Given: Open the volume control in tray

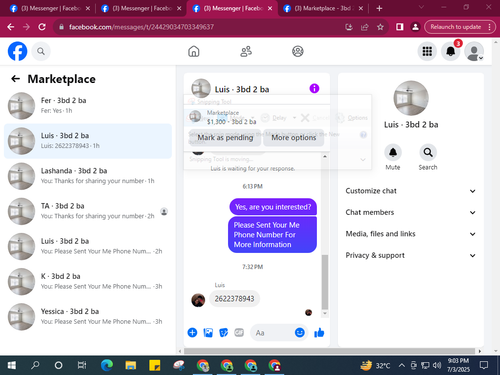Looking at the screenshot, I should 437,365.
